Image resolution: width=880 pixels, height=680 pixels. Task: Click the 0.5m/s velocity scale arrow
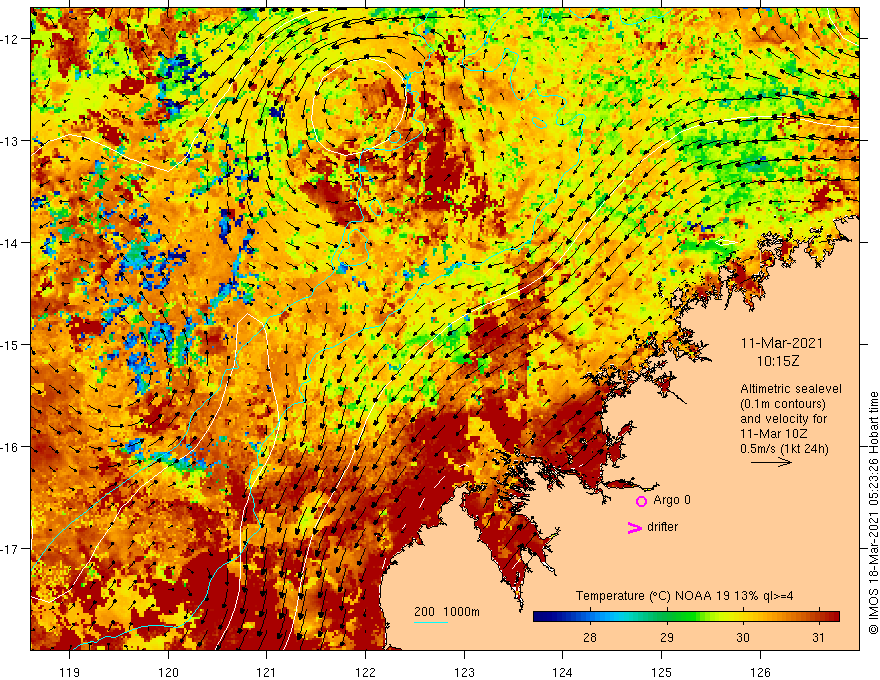tap(772, 462)
